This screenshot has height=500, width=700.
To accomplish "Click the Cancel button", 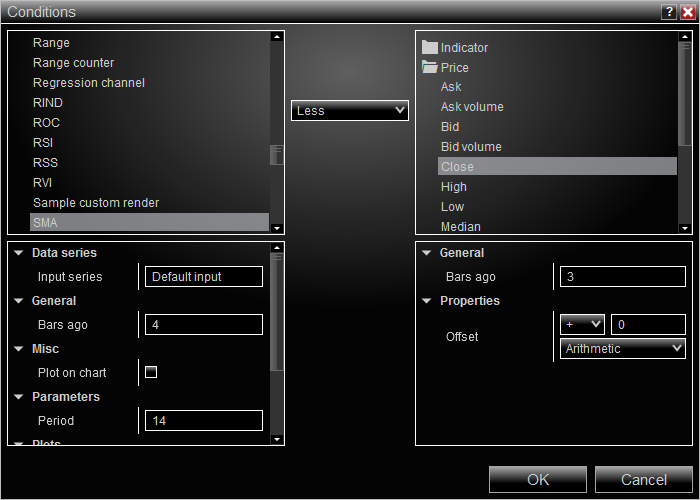I will 644,479.
